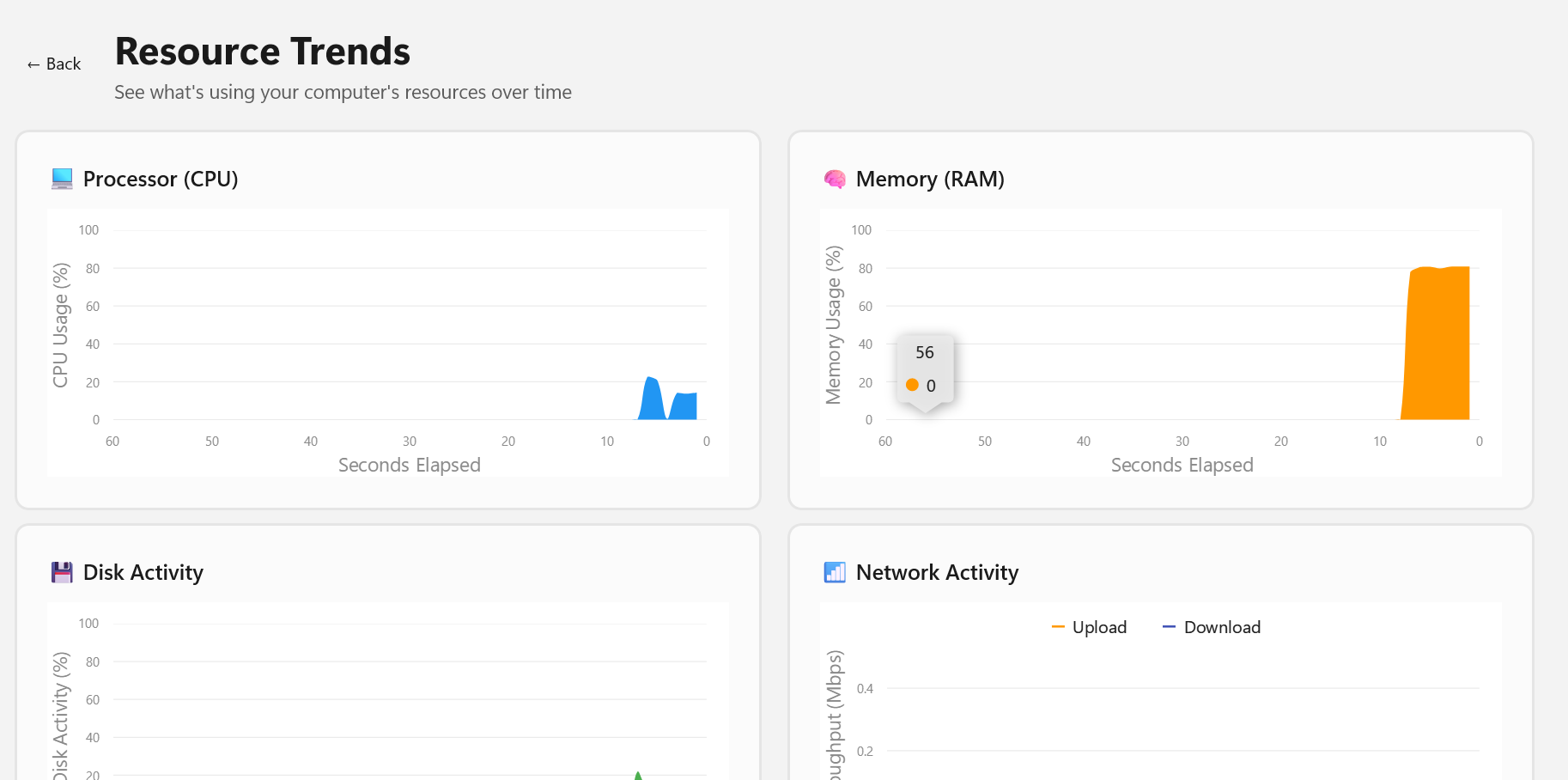Click the Back arrow button
Viewport: 1568px width, 780px height.
point(53,64)
